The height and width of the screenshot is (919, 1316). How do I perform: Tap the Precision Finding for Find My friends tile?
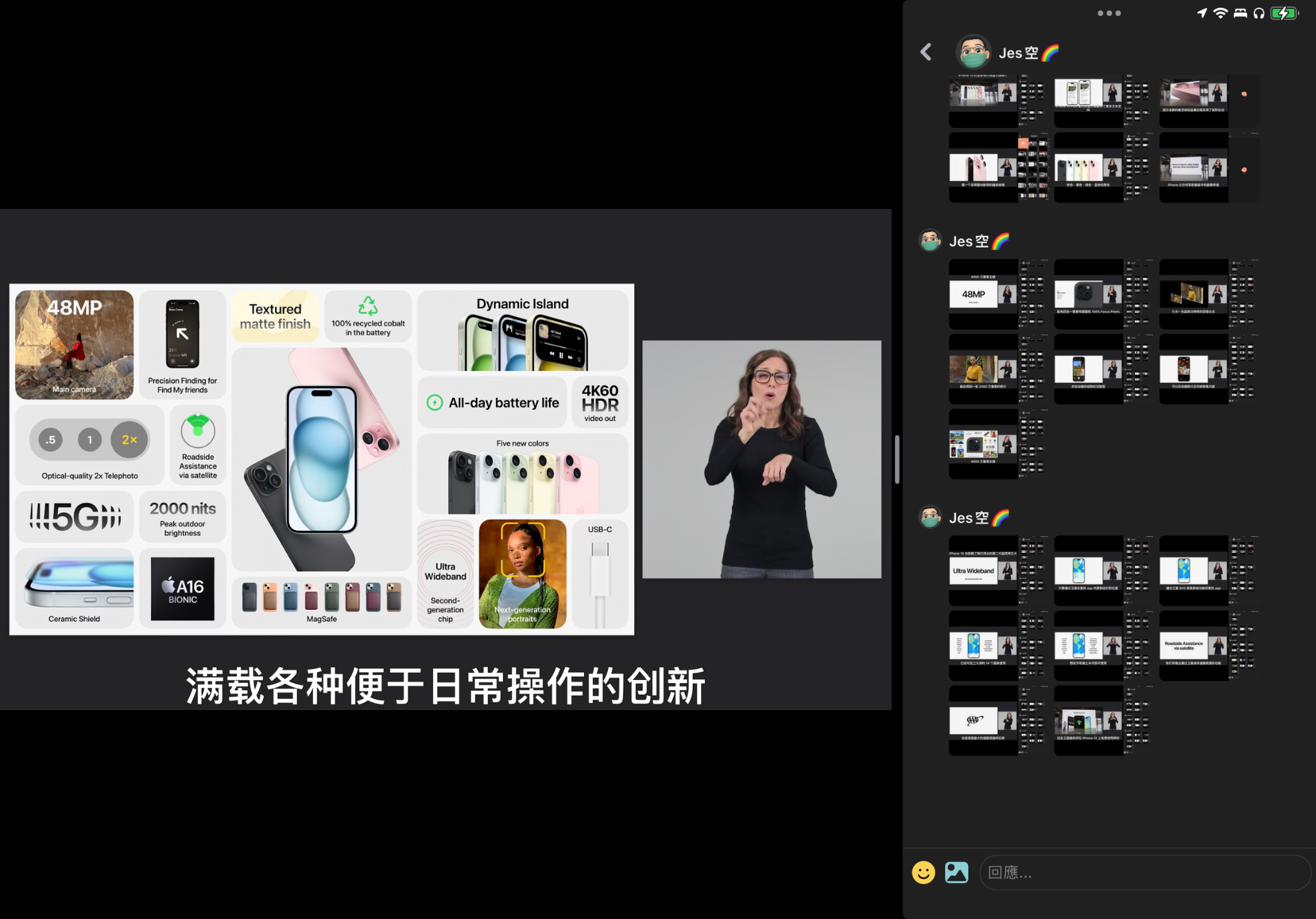point(182,345)
